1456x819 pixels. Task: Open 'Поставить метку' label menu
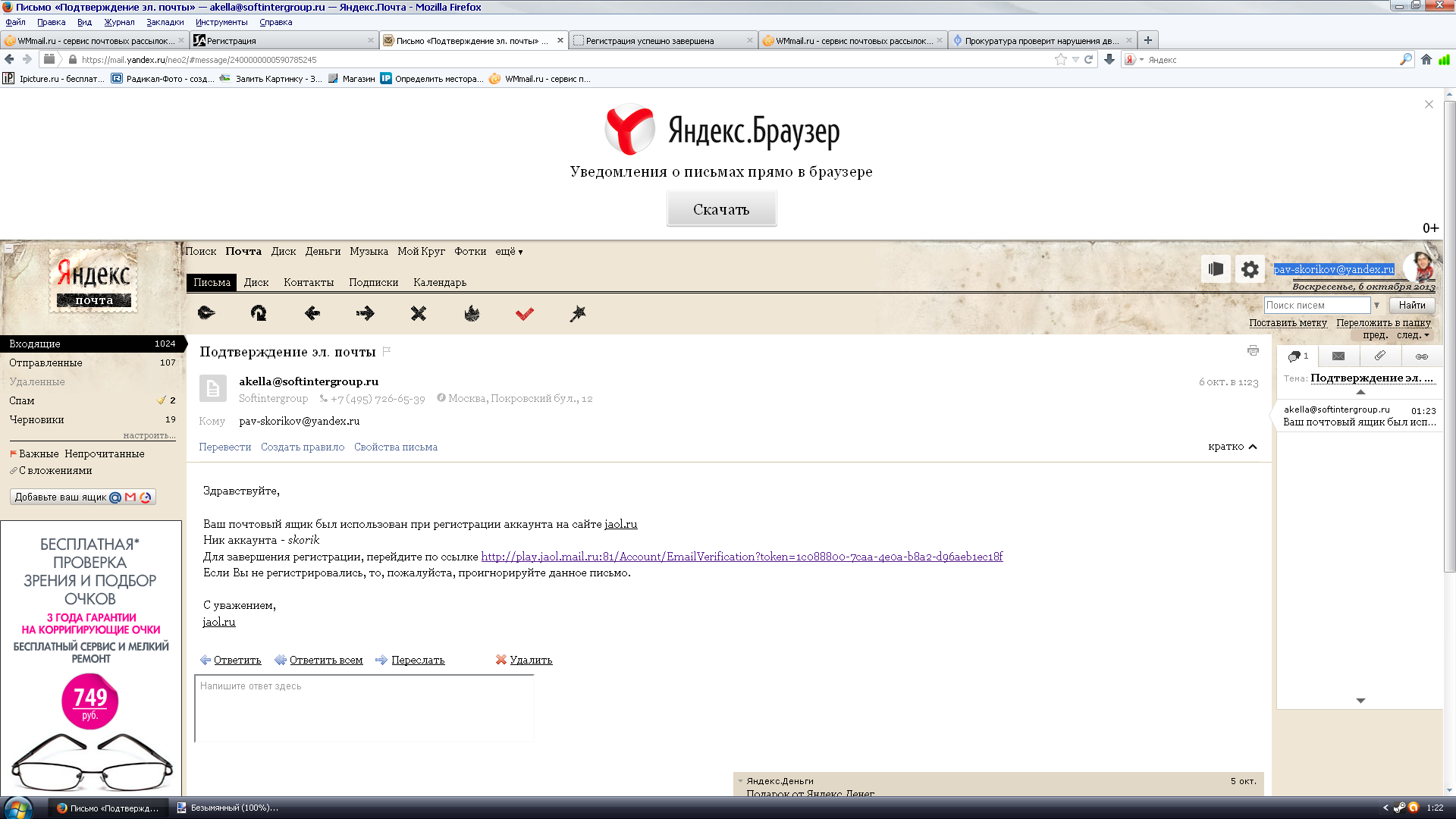[1288, 322]
